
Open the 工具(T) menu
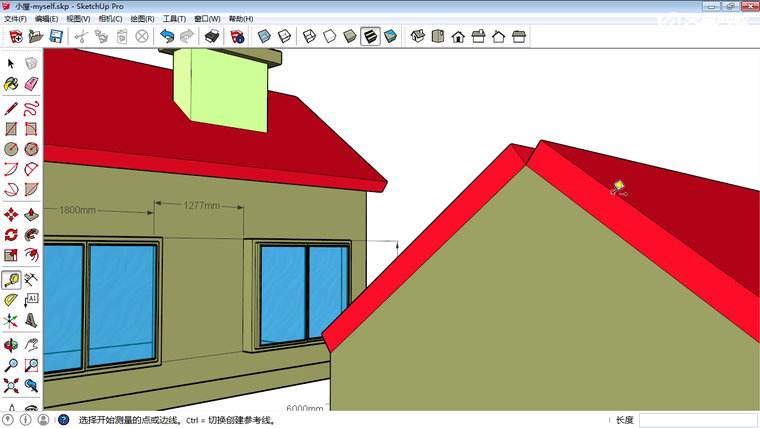[175, 19]
